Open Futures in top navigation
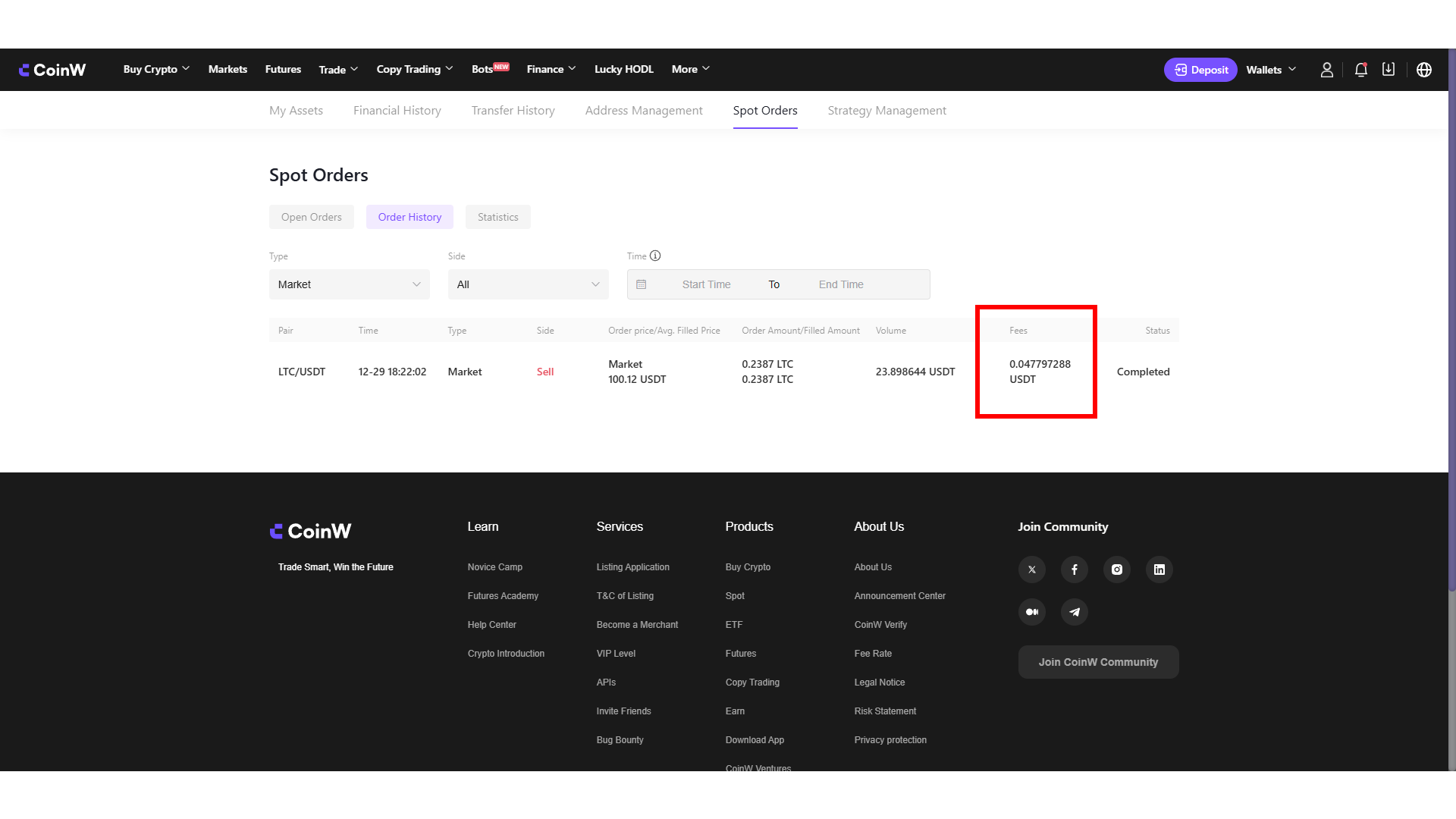Viewport: 1456px width, 819px height. 283,69
